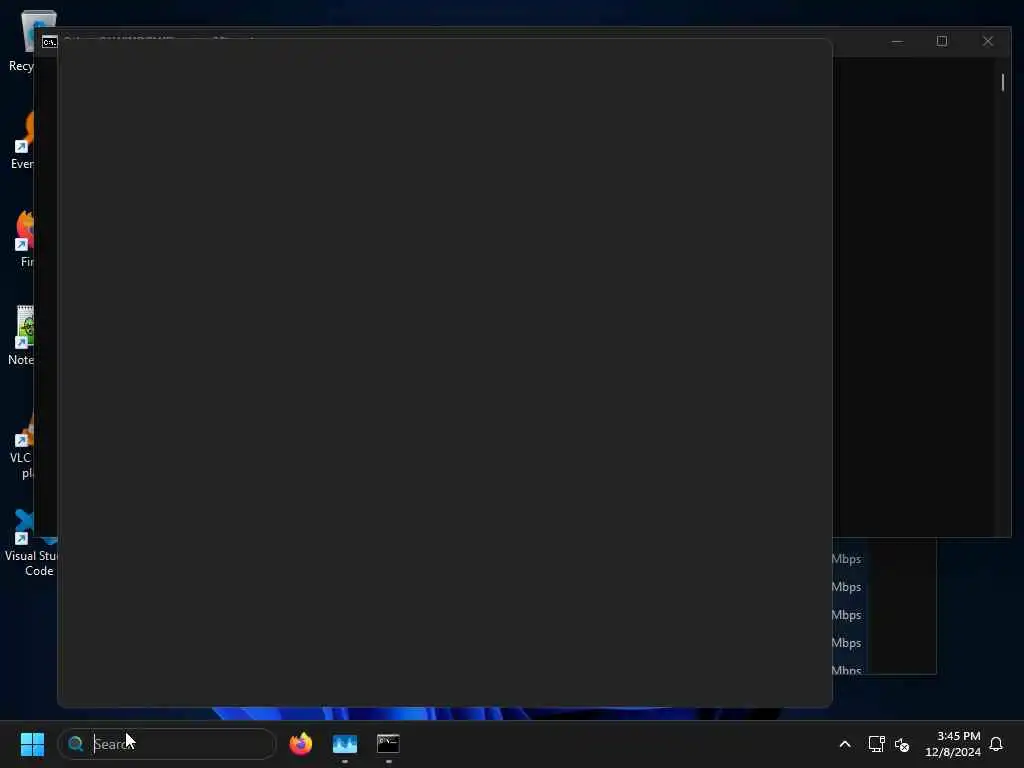Open the network status tray icon
1024x768 pixels.
[876, 744]
